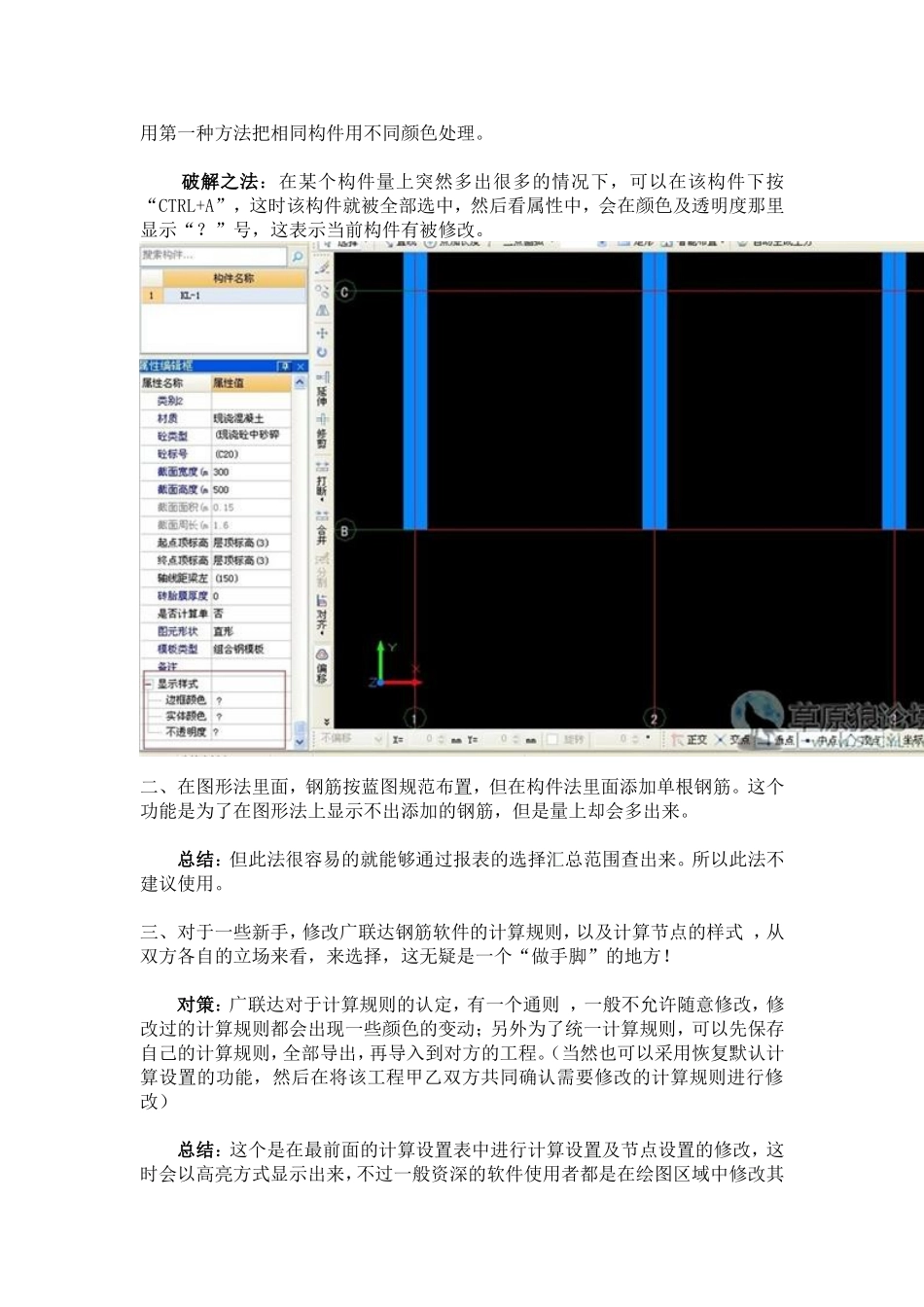
Task: Click the 类别2 property row
Action: tap(216, 401)
